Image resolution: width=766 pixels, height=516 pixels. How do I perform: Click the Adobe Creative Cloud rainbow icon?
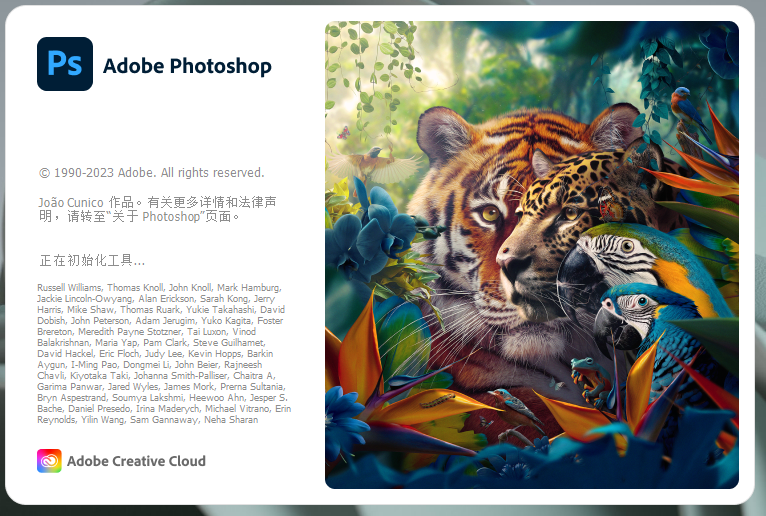coord(49,461)
